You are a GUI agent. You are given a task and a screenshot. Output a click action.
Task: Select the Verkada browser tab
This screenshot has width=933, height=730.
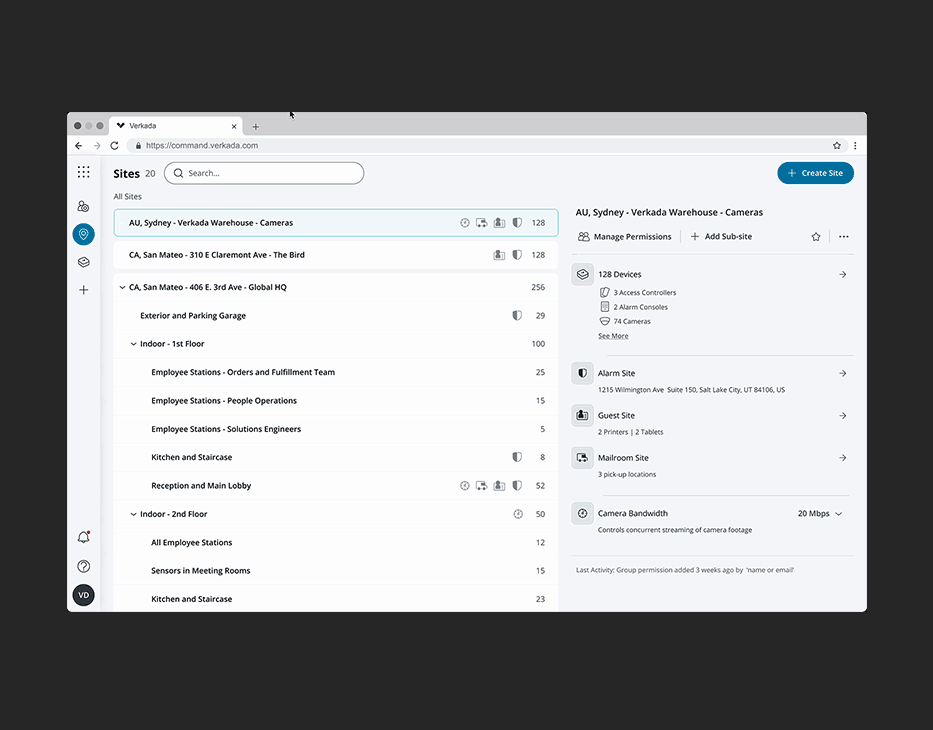(x=176, y=126)
